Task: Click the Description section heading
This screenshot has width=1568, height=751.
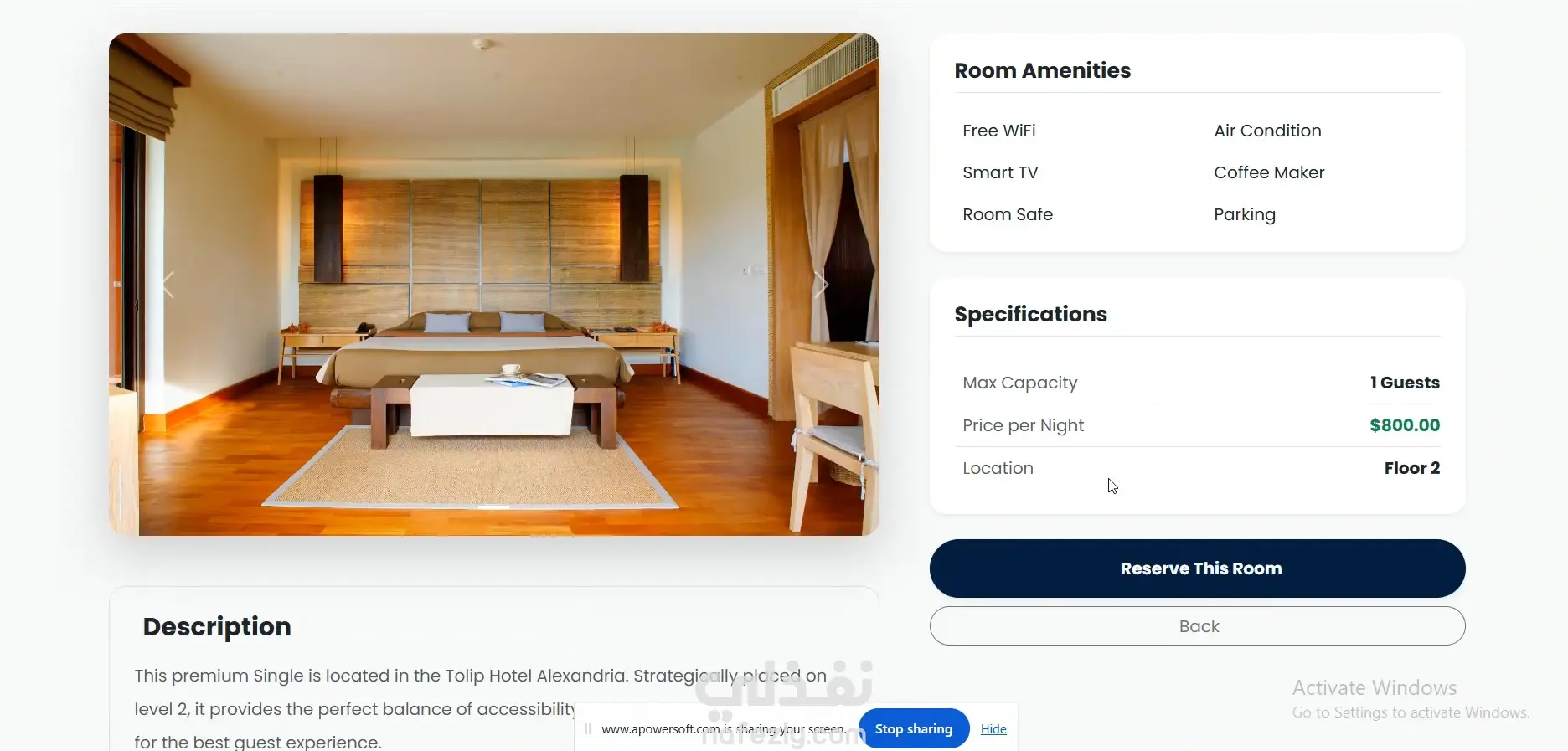Action: [217, 627]
